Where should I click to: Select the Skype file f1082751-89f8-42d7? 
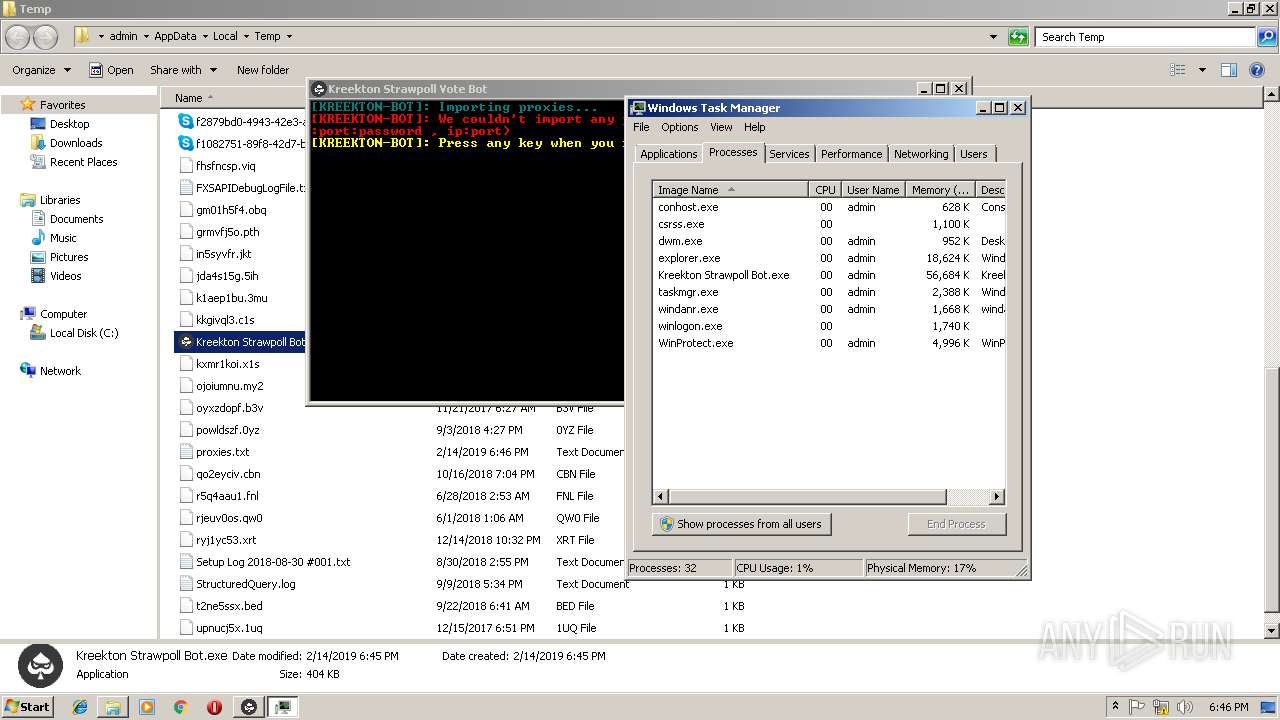coord(242,143)
